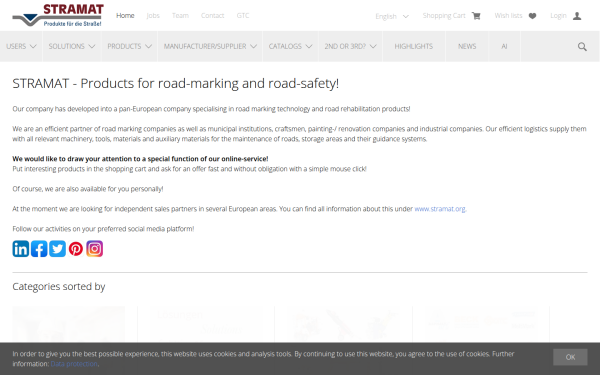Click the Shopping Cart text link

444,15
